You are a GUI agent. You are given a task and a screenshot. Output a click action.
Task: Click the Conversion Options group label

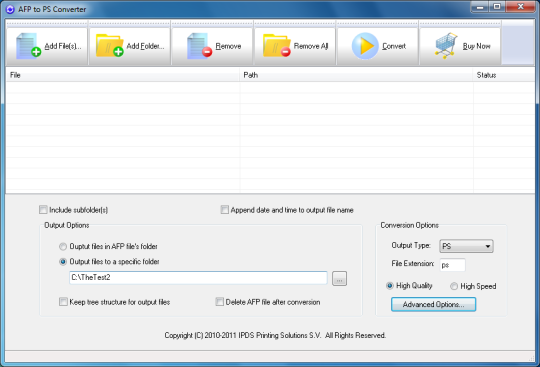pos(409,225)
